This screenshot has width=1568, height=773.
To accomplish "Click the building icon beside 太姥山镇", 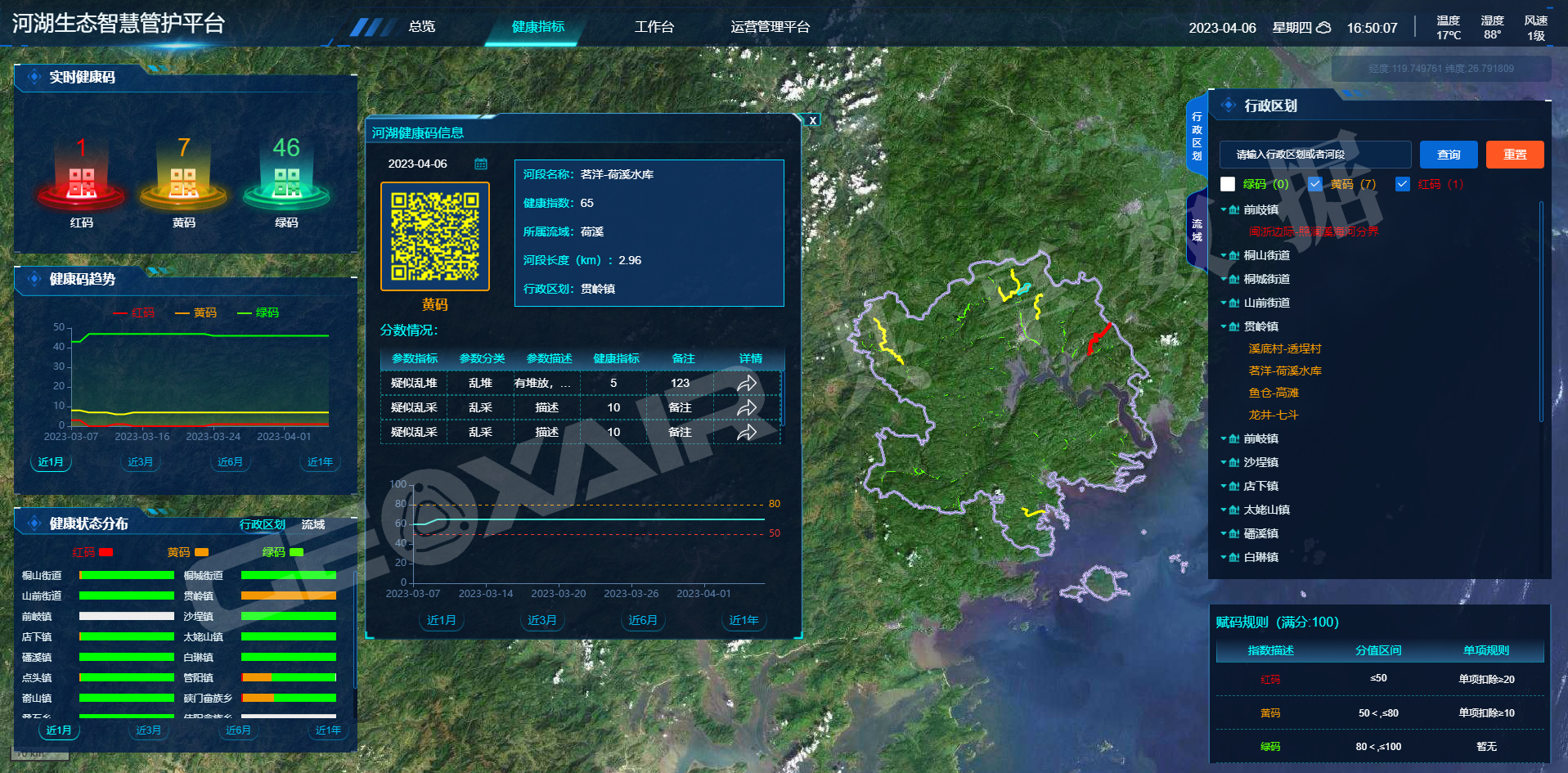I will tap(1233, 510).
